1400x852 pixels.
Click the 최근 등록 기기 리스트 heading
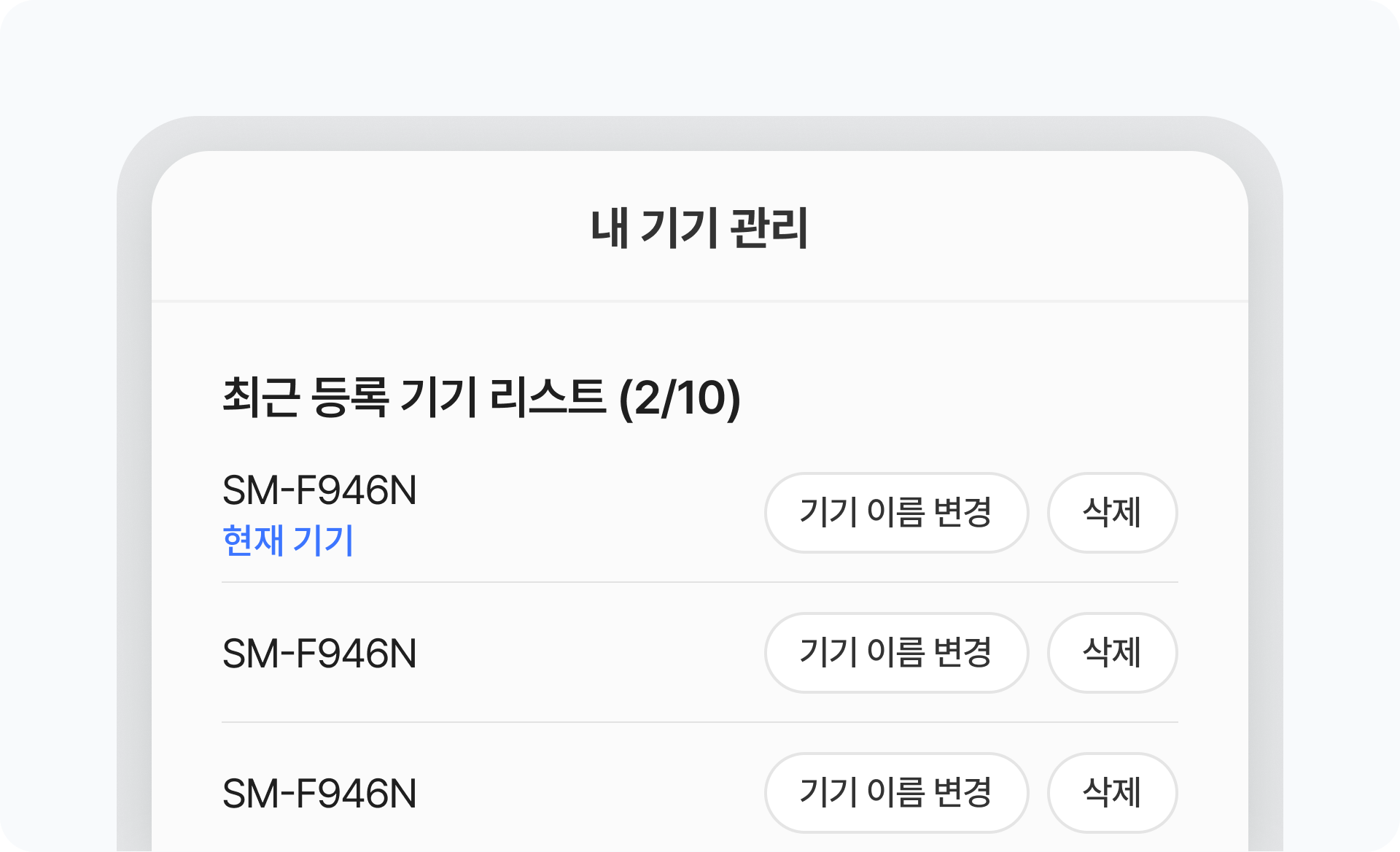click(413, 398)
